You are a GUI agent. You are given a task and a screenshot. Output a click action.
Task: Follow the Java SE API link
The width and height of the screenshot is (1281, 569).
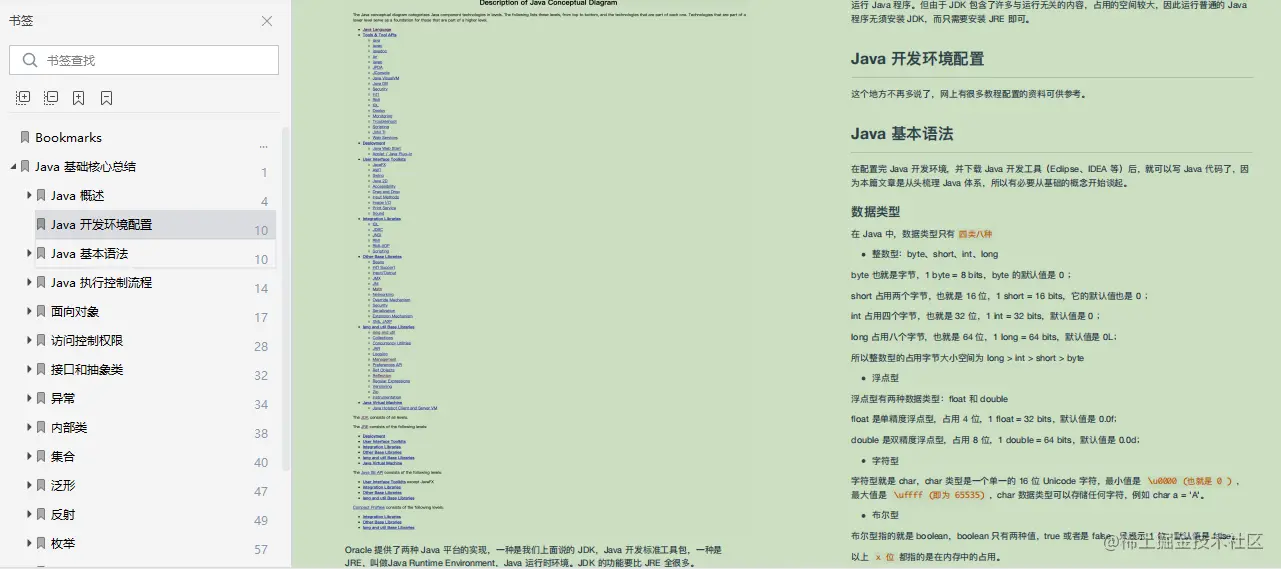tap(372, 472)
